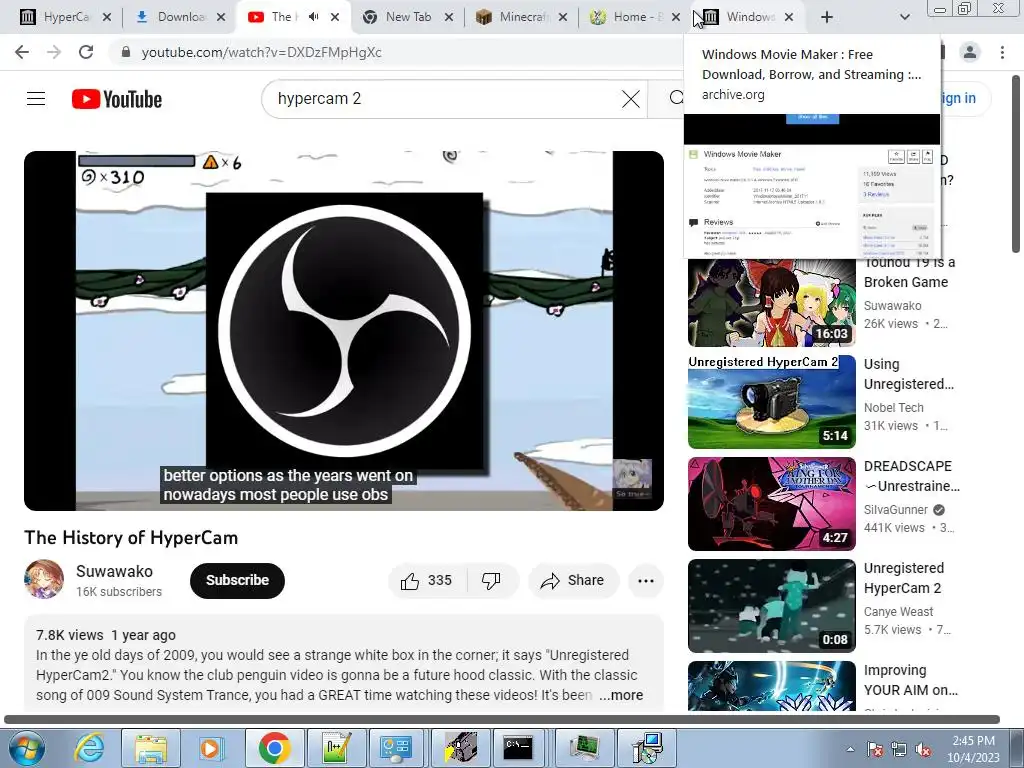
Task: Close the Minecraft tab
Action: coord(563,17)
